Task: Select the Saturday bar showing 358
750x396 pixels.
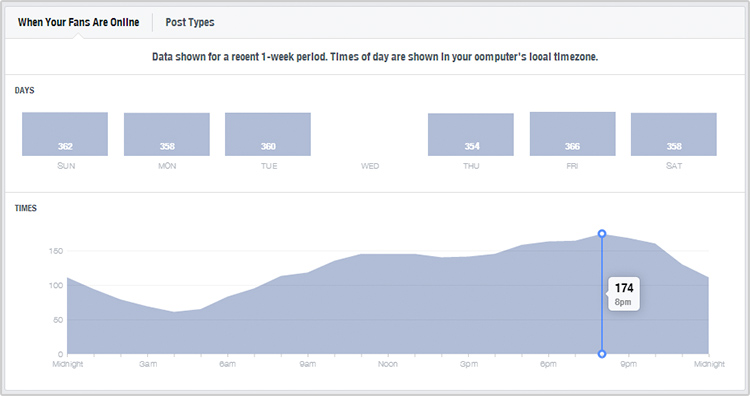Action: coord(674,134)
